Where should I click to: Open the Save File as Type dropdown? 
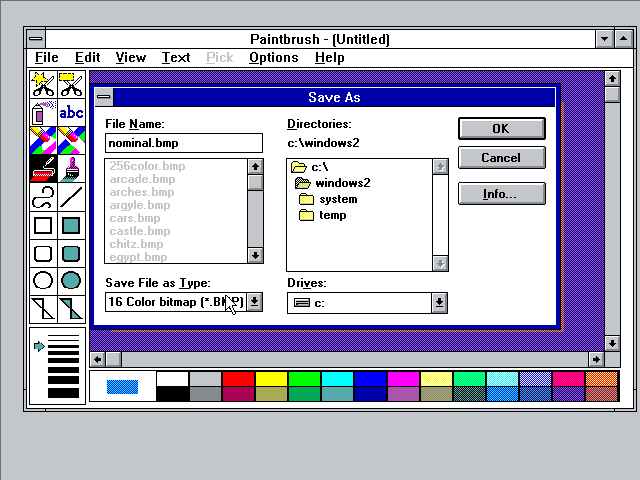254,302
